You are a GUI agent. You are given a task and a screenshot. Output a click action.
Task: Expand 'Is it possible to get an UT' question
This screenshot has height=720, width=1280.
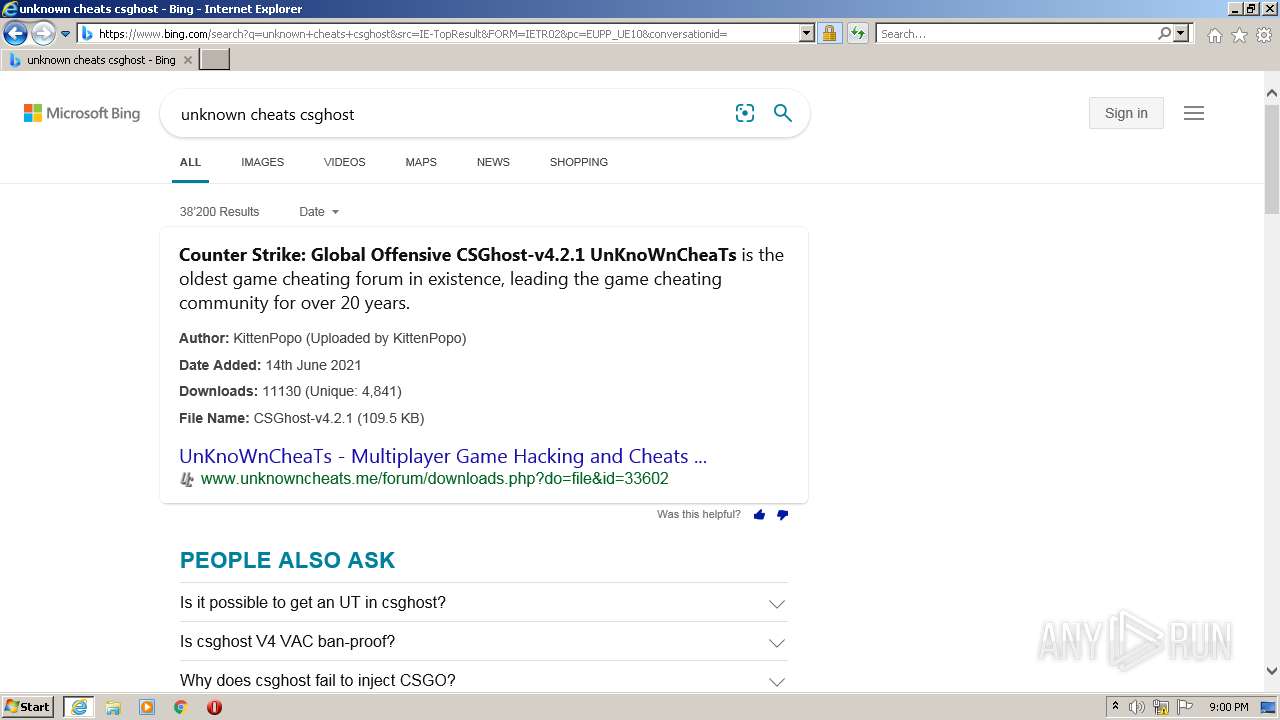(483, 603)
